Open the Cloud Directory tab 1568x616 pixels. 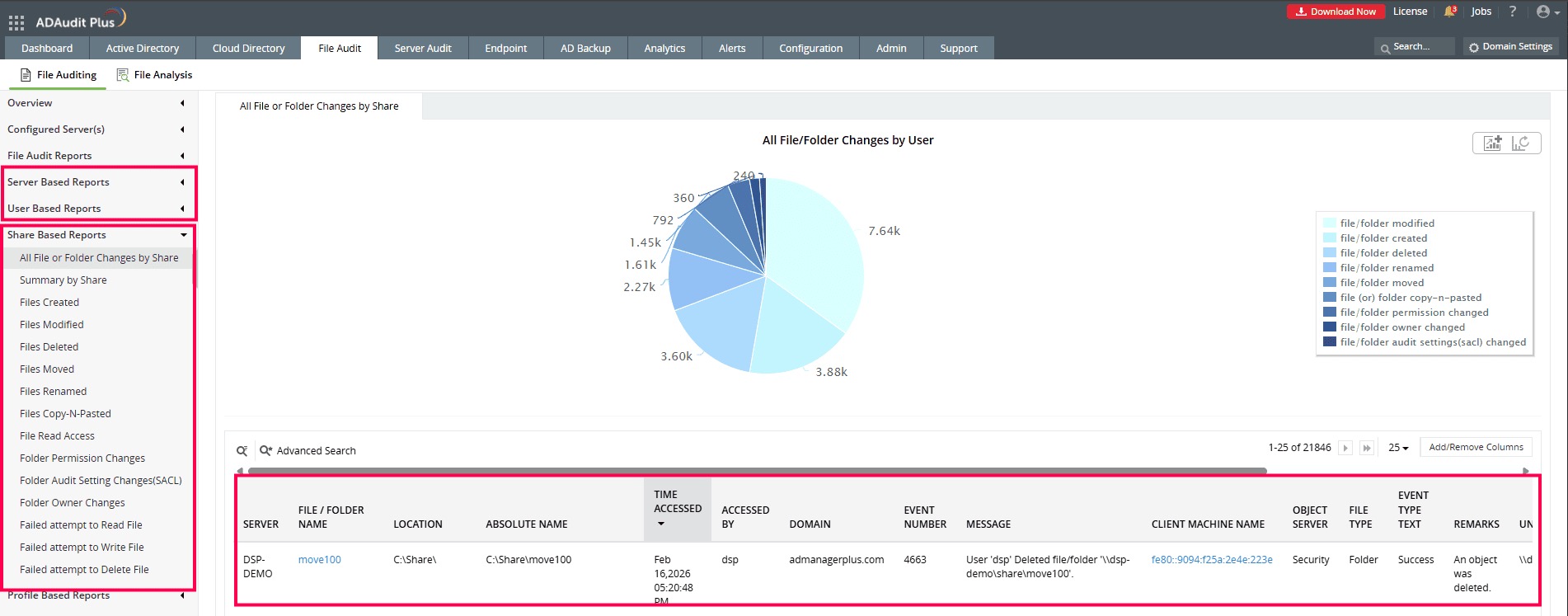(248, 48)
